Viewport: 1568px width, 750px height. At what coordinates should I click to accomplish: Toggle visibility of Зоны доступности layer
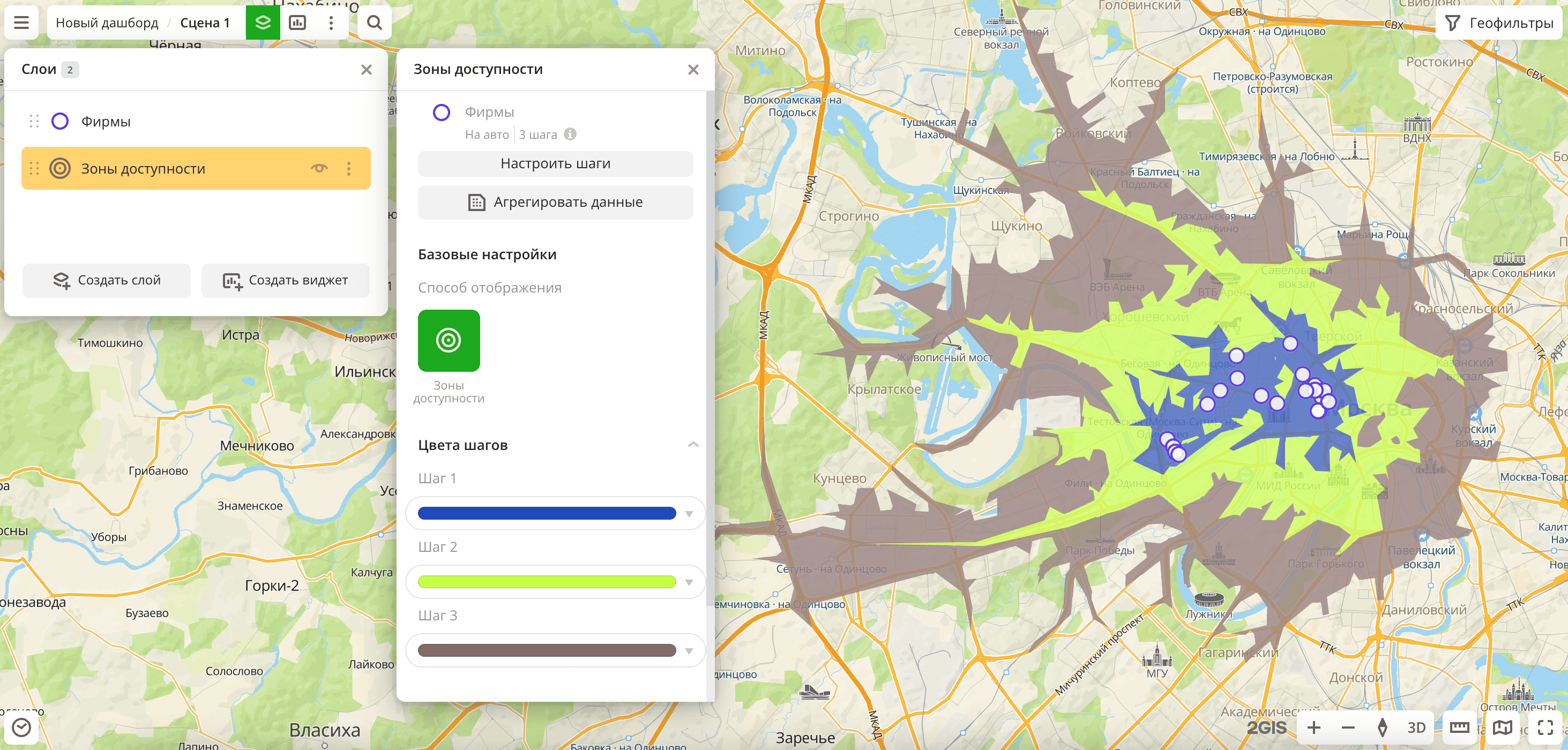[x=319, y=169]
